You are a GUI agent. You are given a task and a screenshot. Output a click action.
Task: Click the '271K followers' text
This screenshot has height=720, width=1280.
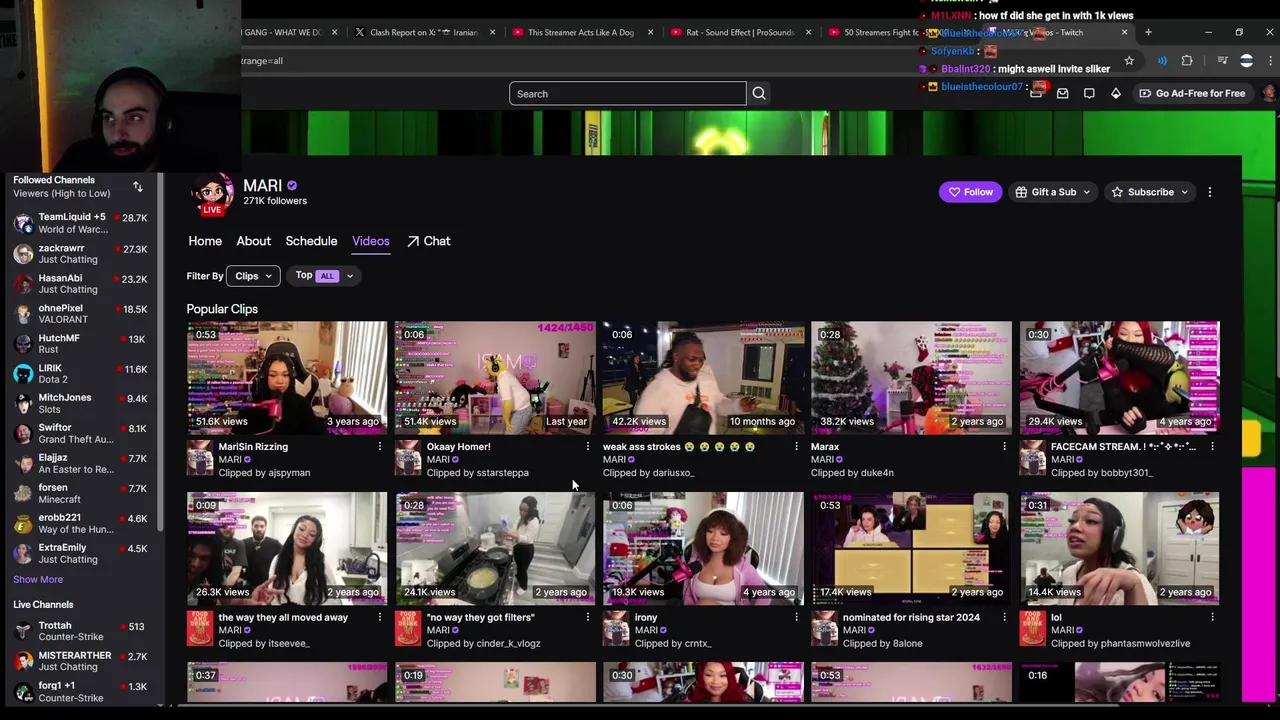275,201
